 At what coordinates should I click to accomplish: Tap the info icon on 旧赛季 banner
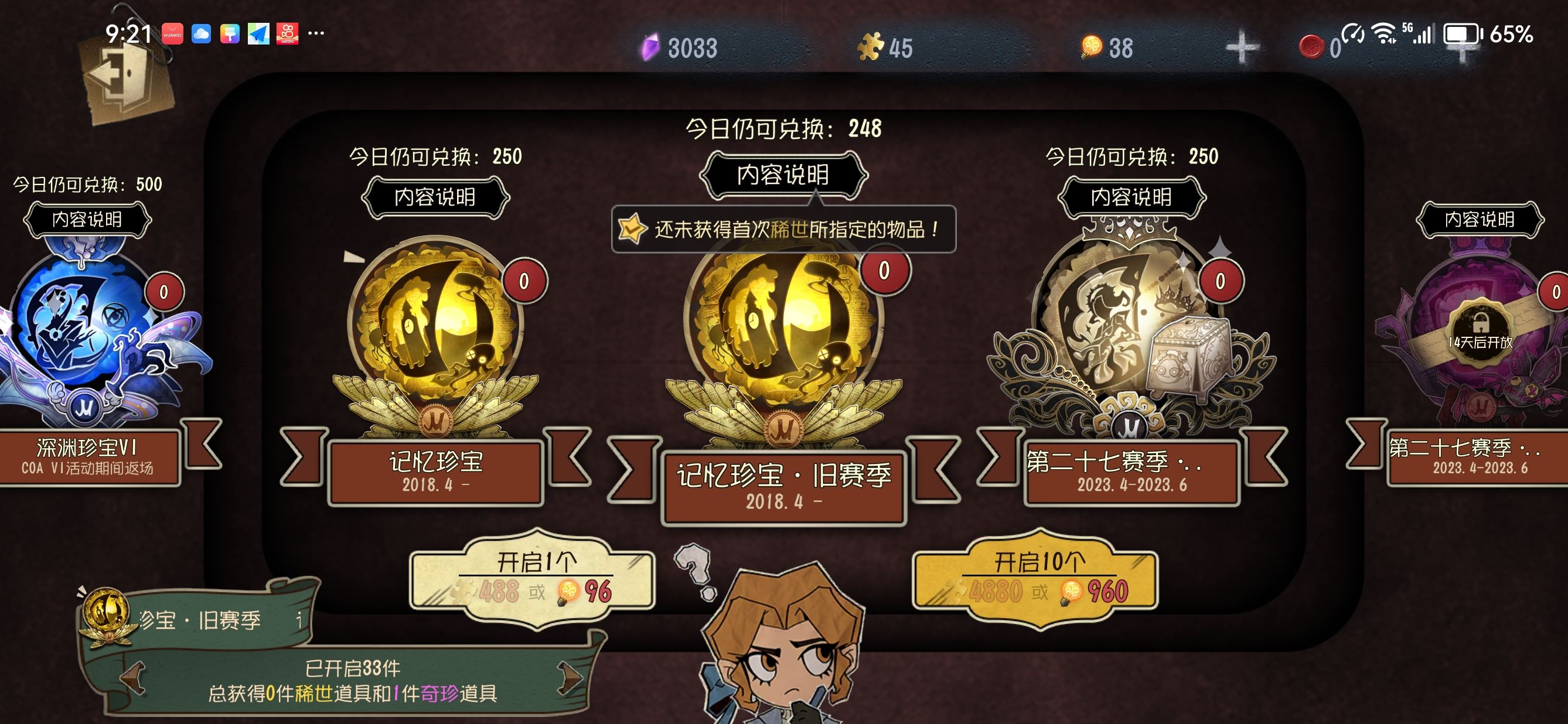pyautogui.click(x=299, y=620)
